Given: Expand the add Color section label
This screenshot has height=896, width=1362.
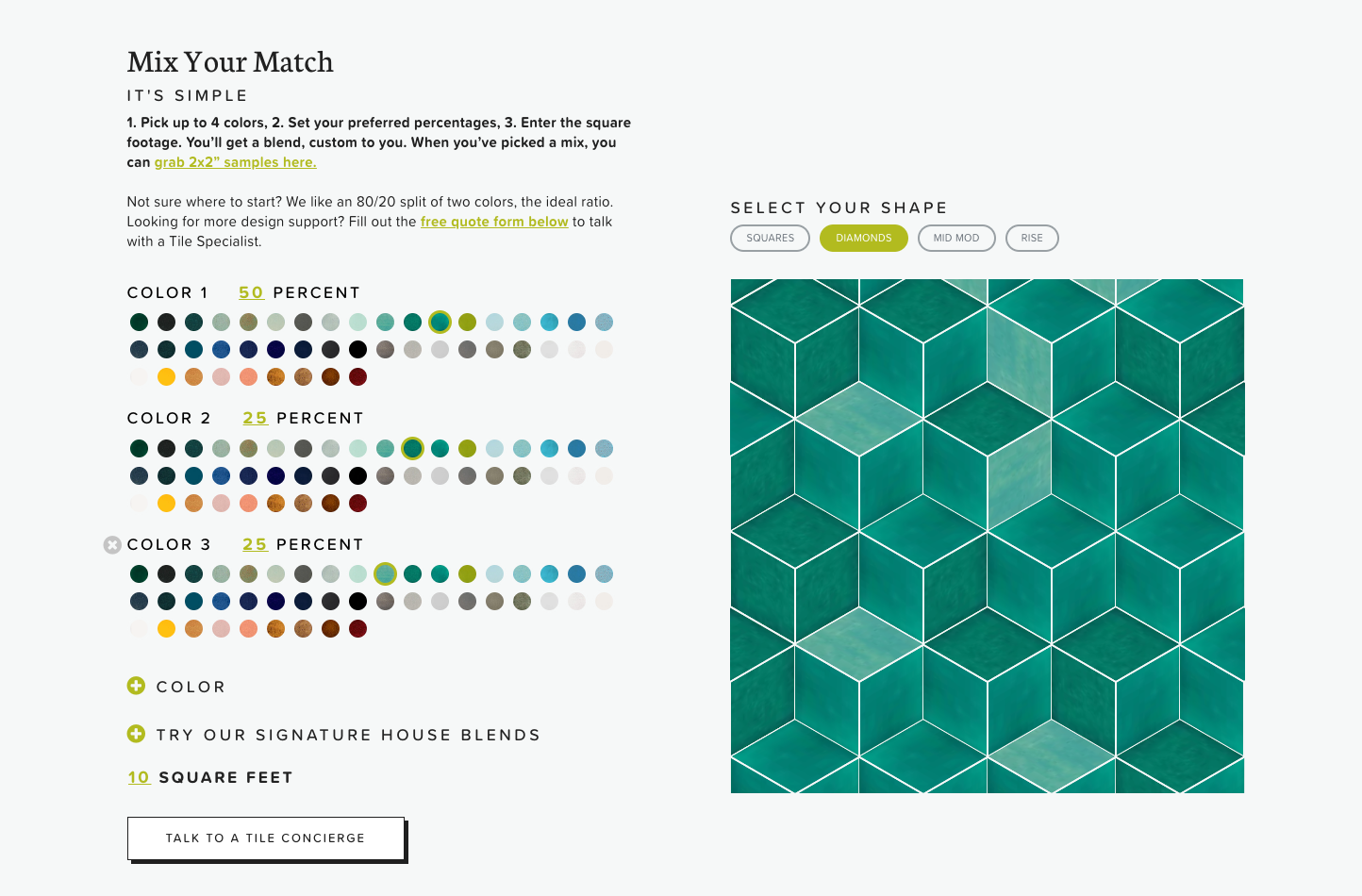Looking at the screenshot, I should [191, 687].
